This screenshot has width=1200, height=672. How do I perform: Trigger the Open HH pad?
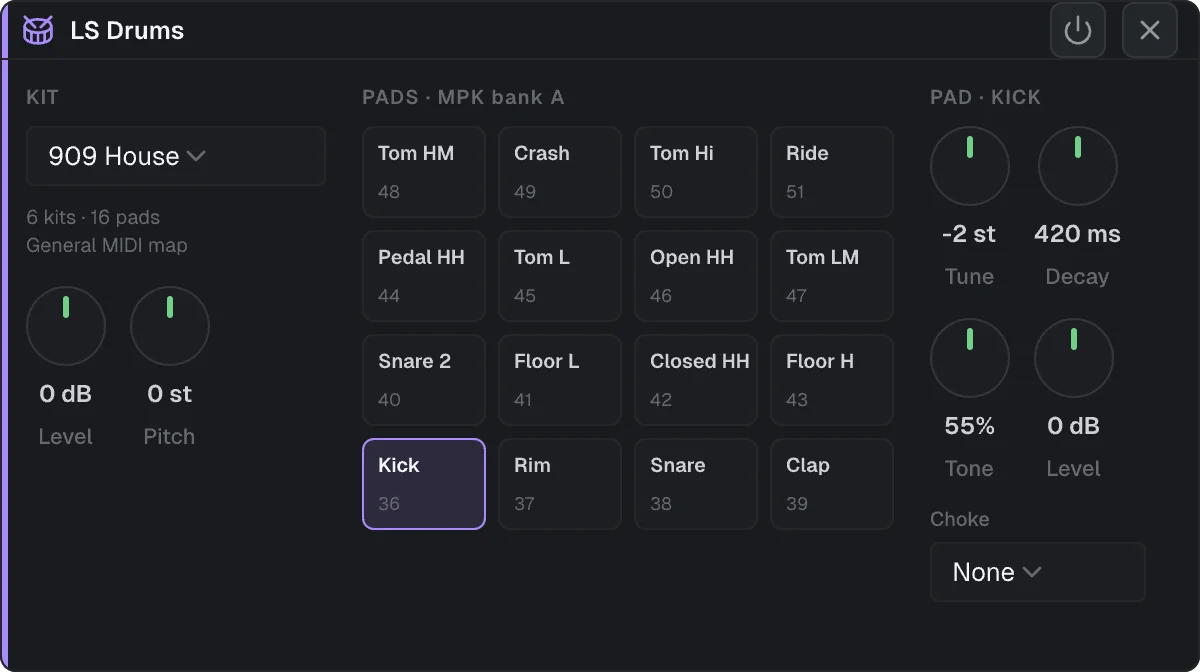(x=696, y=276)
